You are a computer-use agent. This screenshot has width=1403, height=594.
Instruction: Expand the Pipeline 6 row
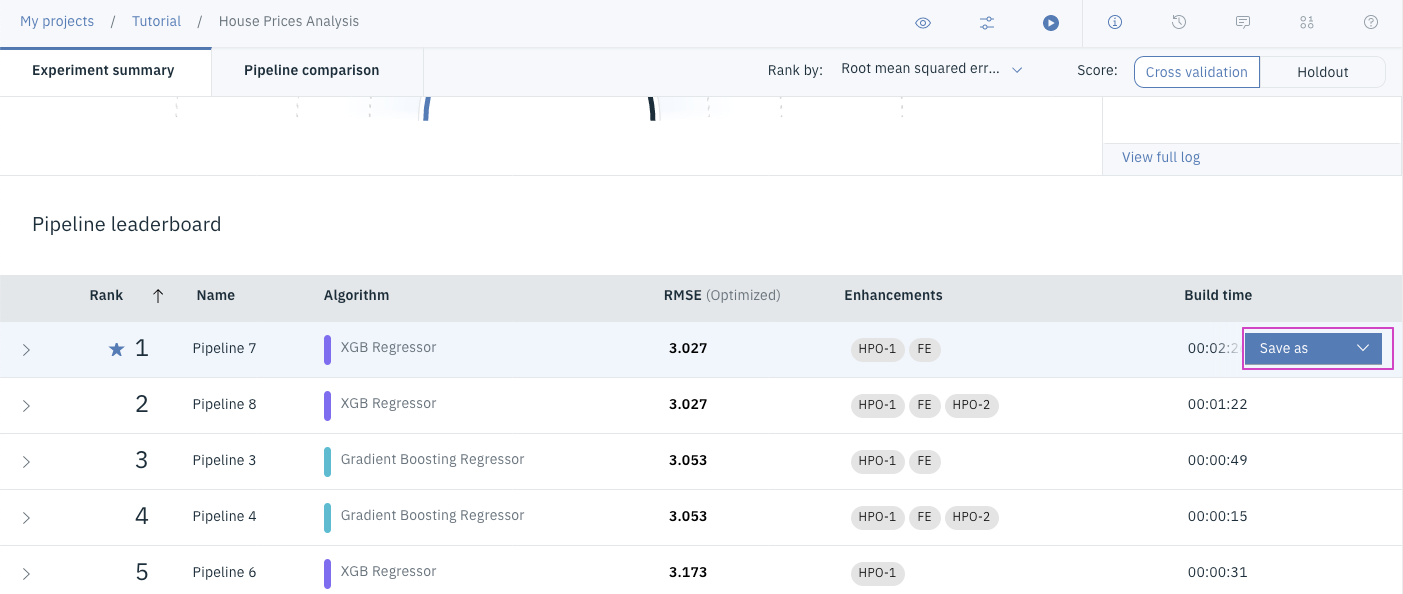tap(26, 573)
